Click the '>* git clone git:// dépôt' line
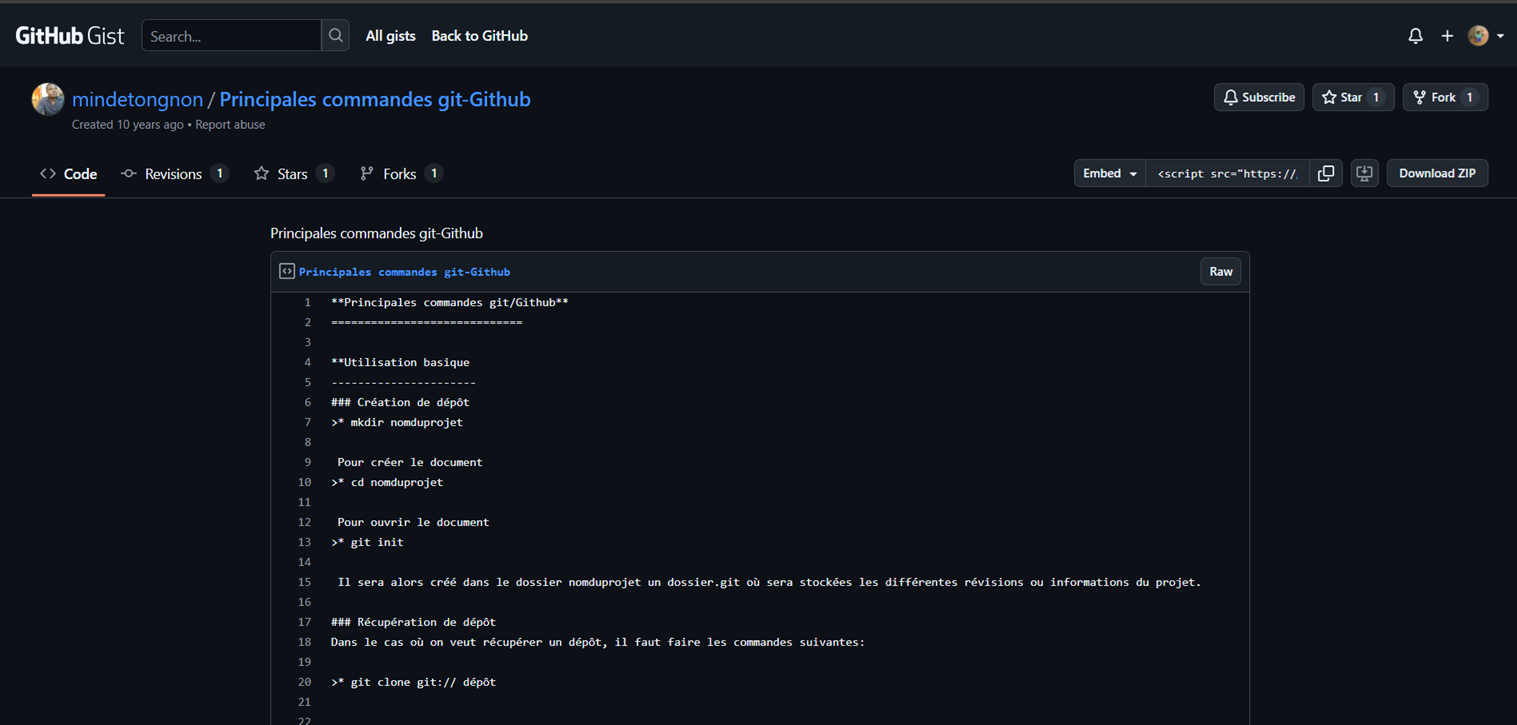 pos(413,682)
